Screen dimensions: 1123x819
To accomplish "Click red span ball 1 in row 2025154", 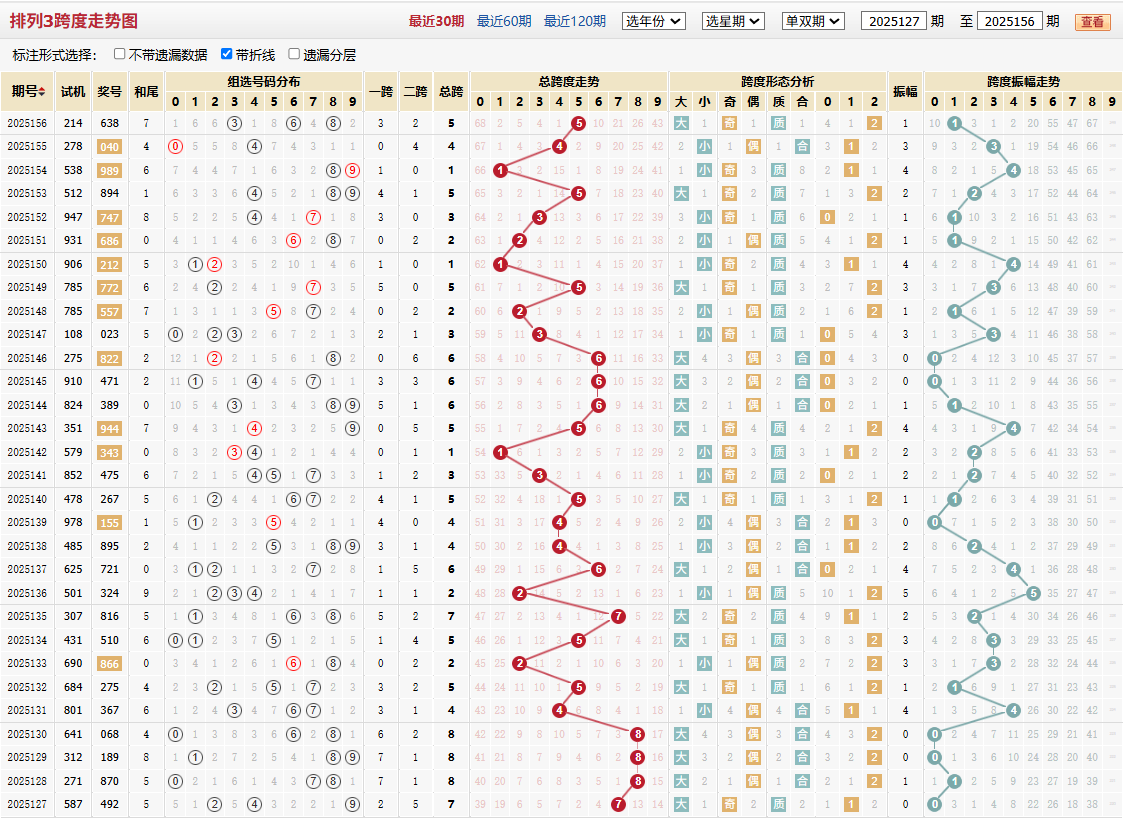I will pos(500,170).
